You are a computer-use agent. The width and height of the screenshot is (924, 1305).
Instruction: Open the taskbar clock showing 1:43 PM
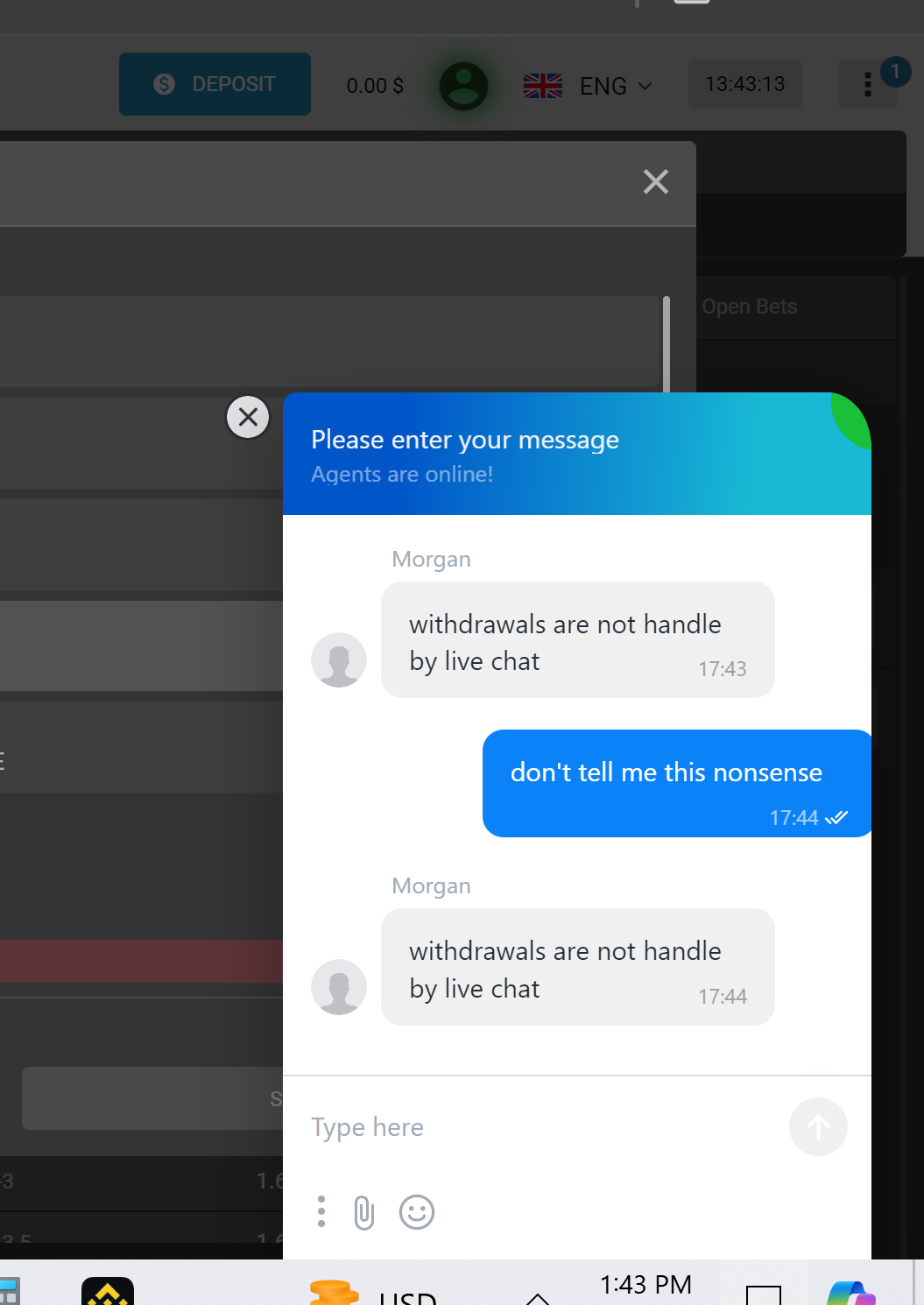[645, 1285]
